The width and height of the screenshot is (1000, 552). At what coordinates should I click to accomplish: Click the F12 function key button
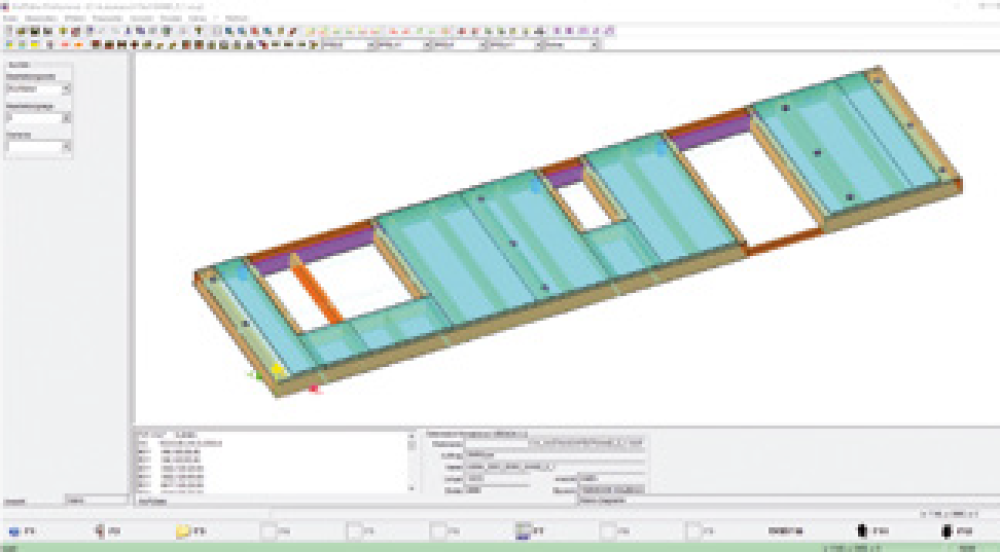click(x=957, y=530)
